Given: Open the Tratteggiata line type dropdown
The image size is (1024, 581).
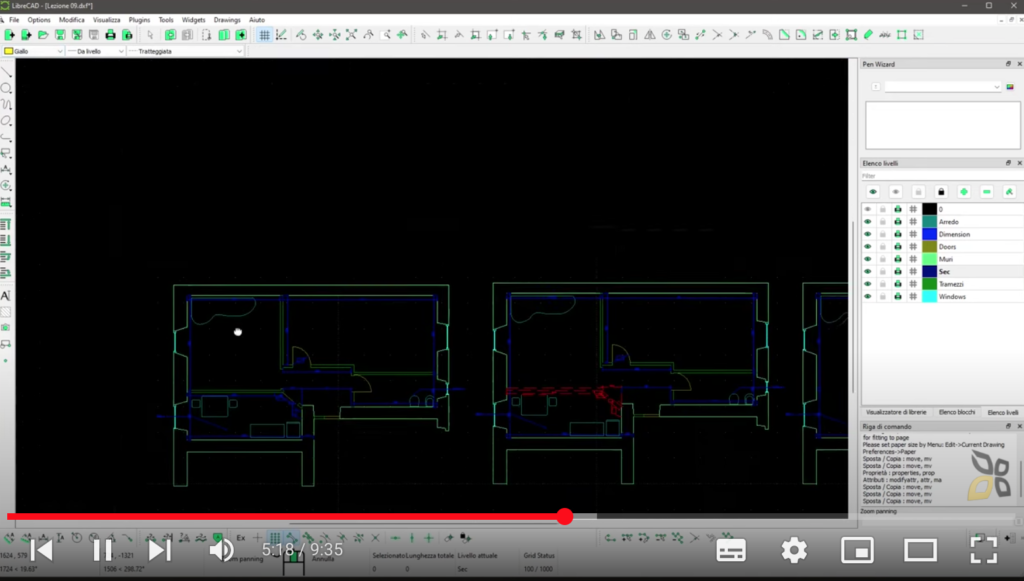Looking at the screenshot, I should coord(185,51).
